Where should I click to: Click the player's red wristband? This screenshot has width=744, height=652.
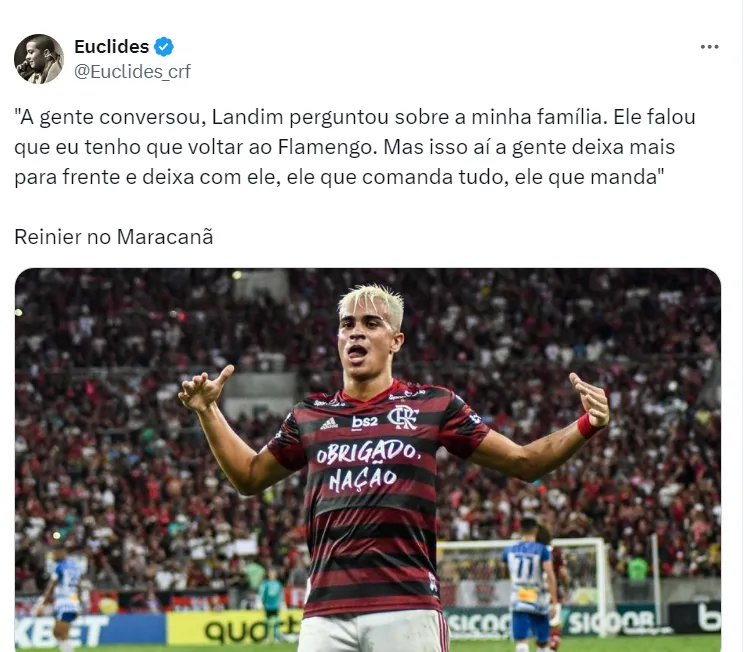click(x=588, y=426)
